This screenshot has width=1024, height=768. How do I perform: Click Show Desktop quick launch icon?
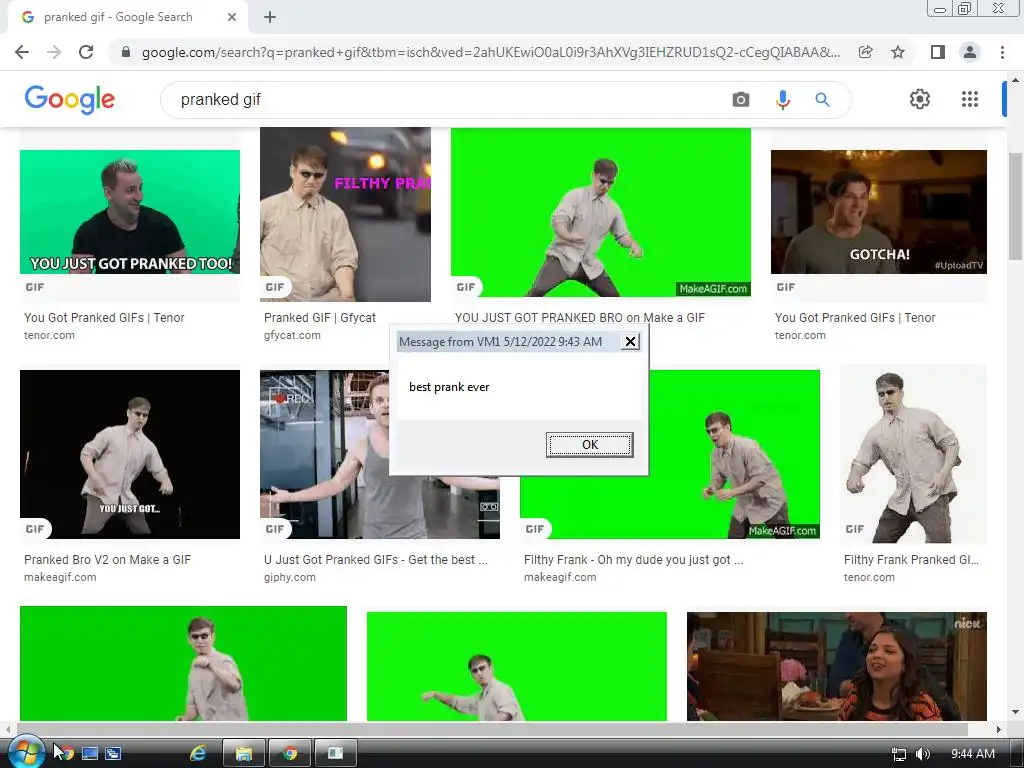tap(89, 754)
